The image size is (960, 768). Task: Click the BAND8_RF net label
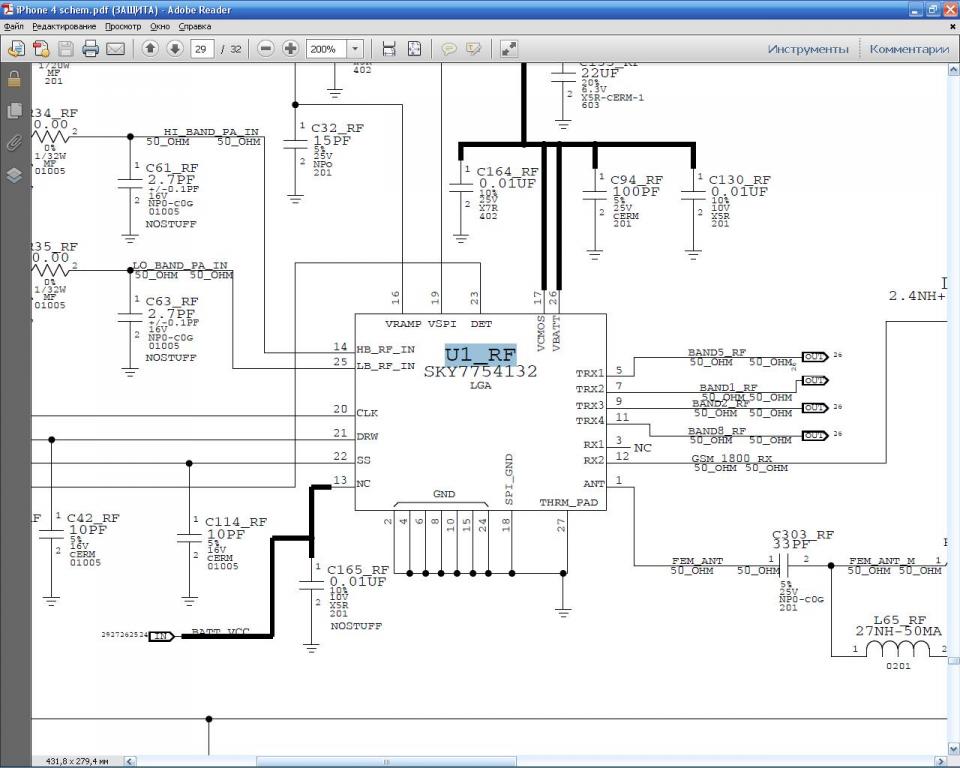click(x=717, y=431)
